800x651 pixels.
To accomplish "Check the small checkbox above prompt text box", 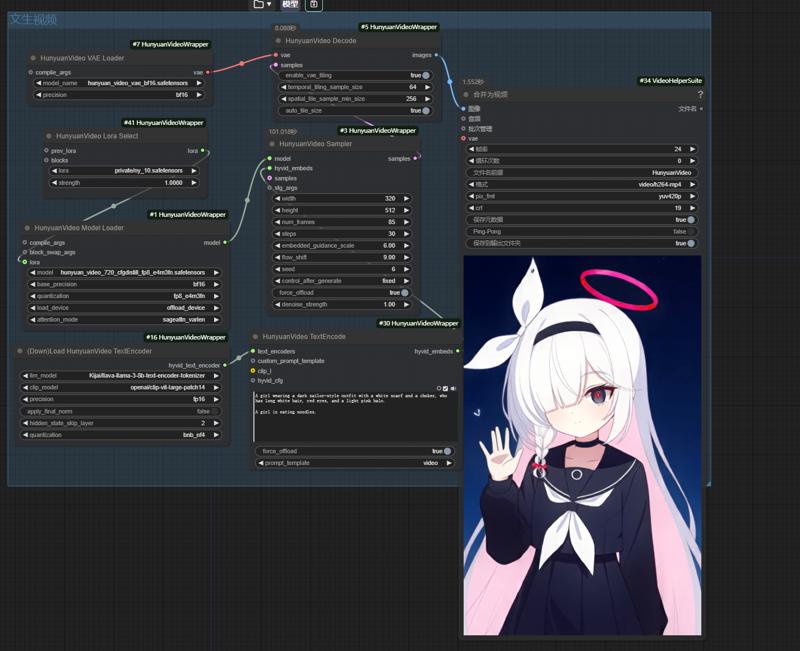I will 445,388.
